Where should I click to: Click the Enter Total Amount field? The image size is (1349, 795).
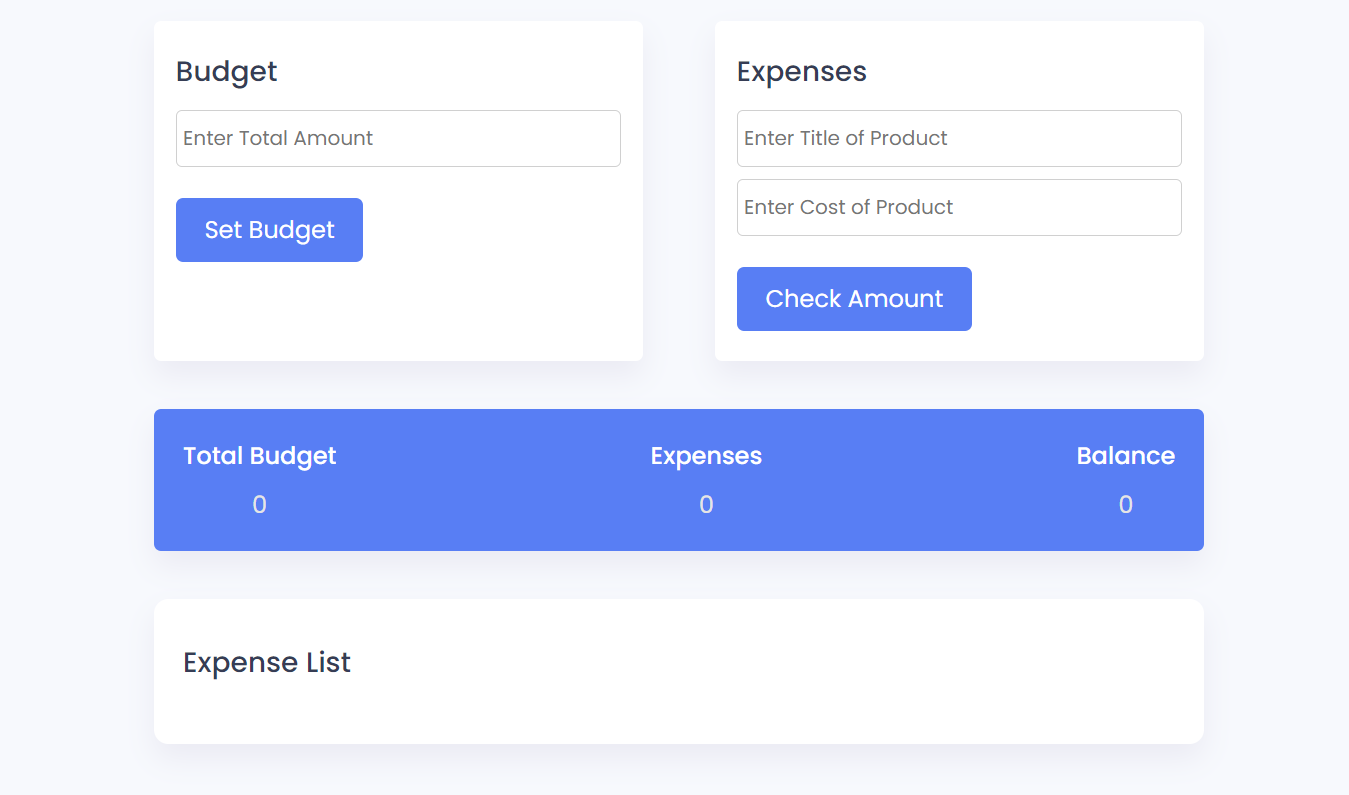[x=398, y=138]
